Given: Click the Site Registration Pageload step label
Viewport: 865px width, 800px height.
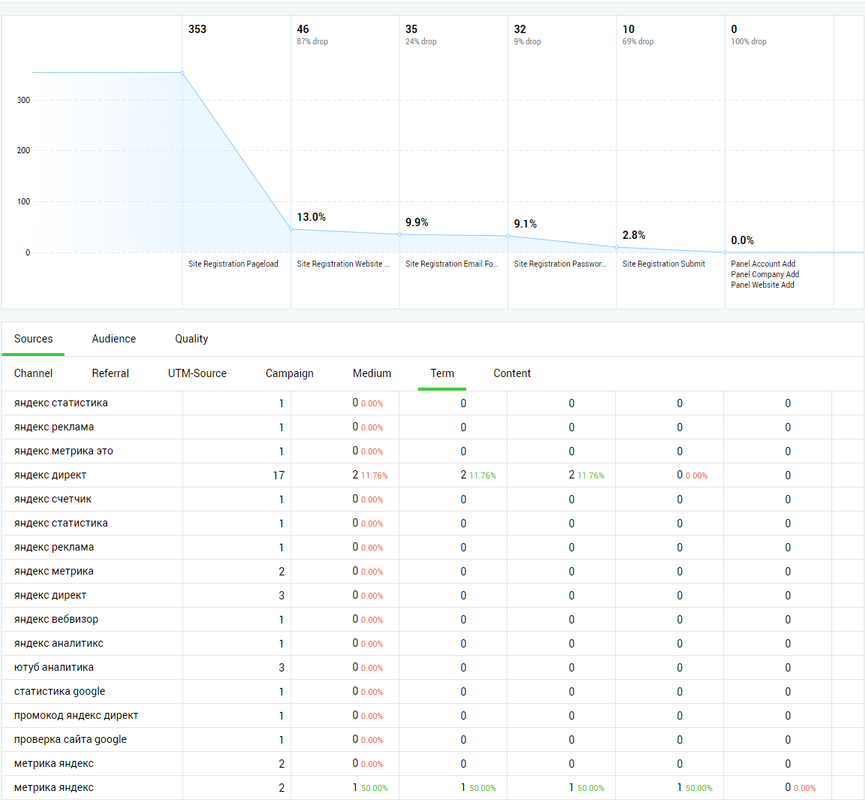Looking at the screenshot, I should (x=233, y=264).
